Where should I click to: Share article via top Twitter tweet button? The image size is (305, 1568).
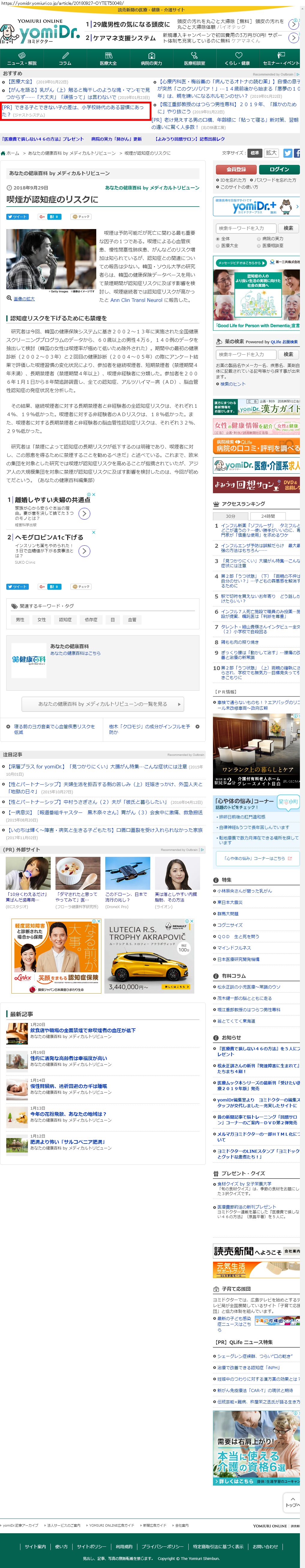pos(17,216)
